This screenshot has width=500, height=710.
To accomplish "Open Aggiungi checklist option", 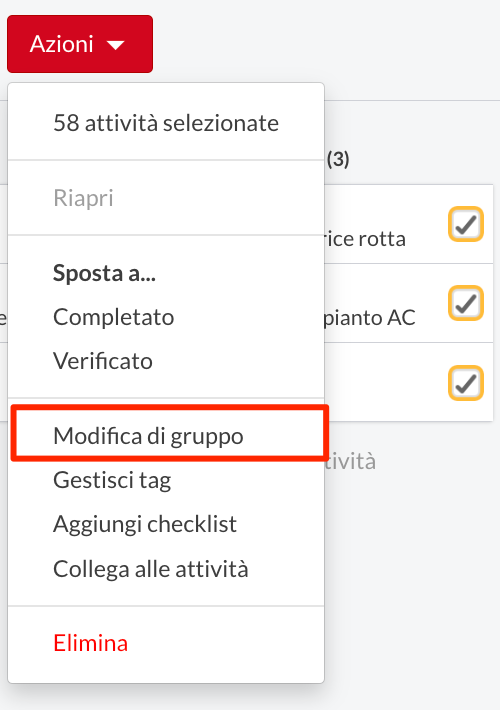I will coord(145,524).
